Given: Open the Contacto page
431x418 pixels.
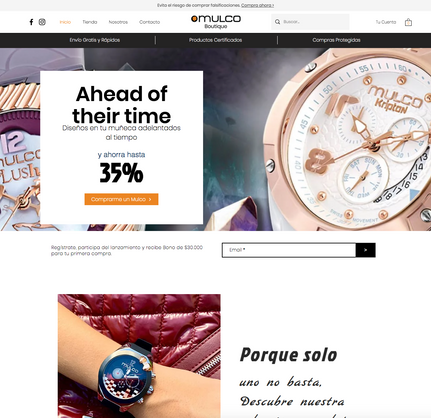Looking at the screenshot, I should [x=150, y=22].
